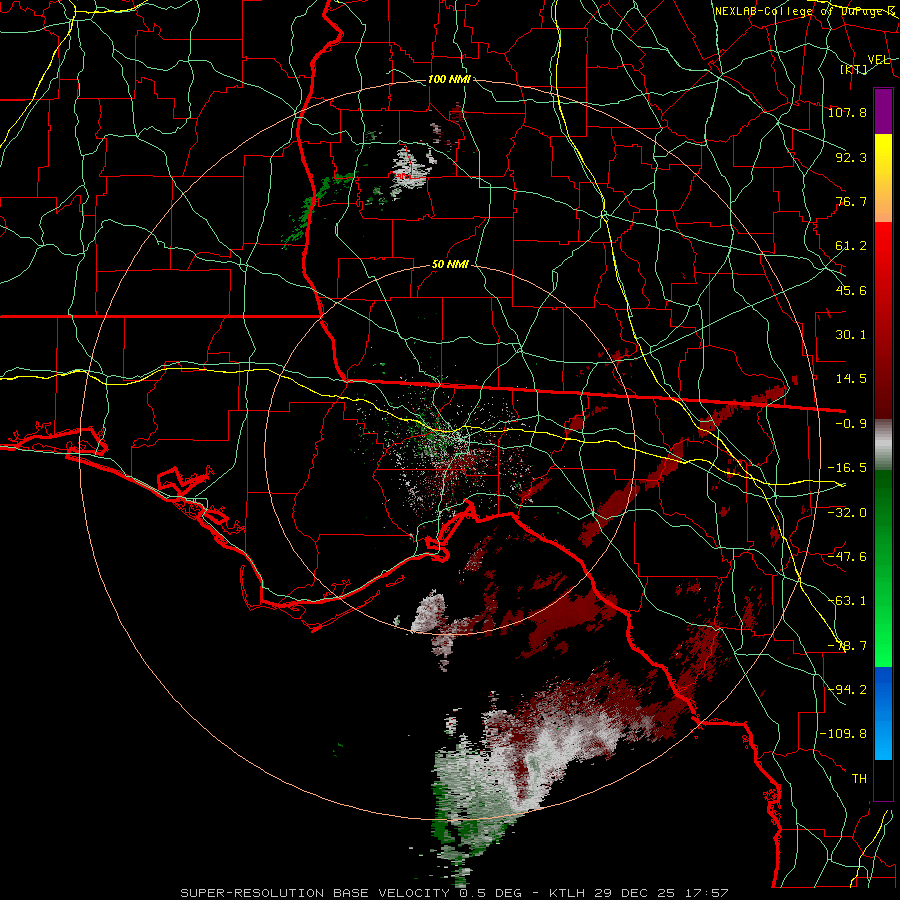
Task: Click the 100 NMI range ring label
Action: pos(449,79)
